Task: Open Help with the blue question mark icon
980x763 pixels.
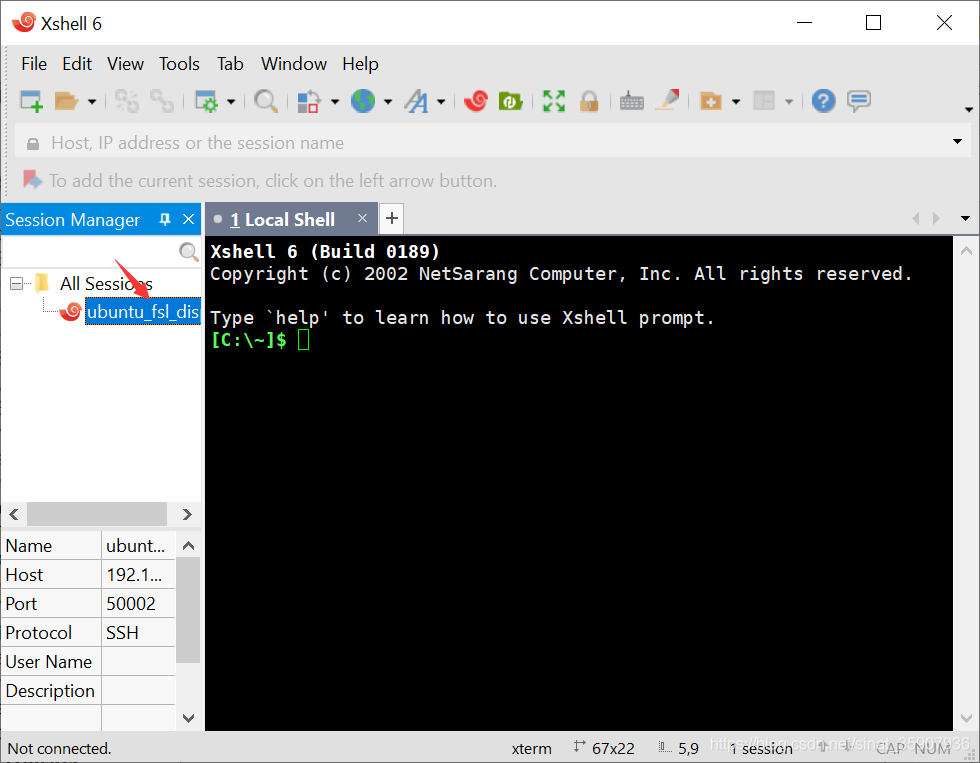Action: coord(824,101)
